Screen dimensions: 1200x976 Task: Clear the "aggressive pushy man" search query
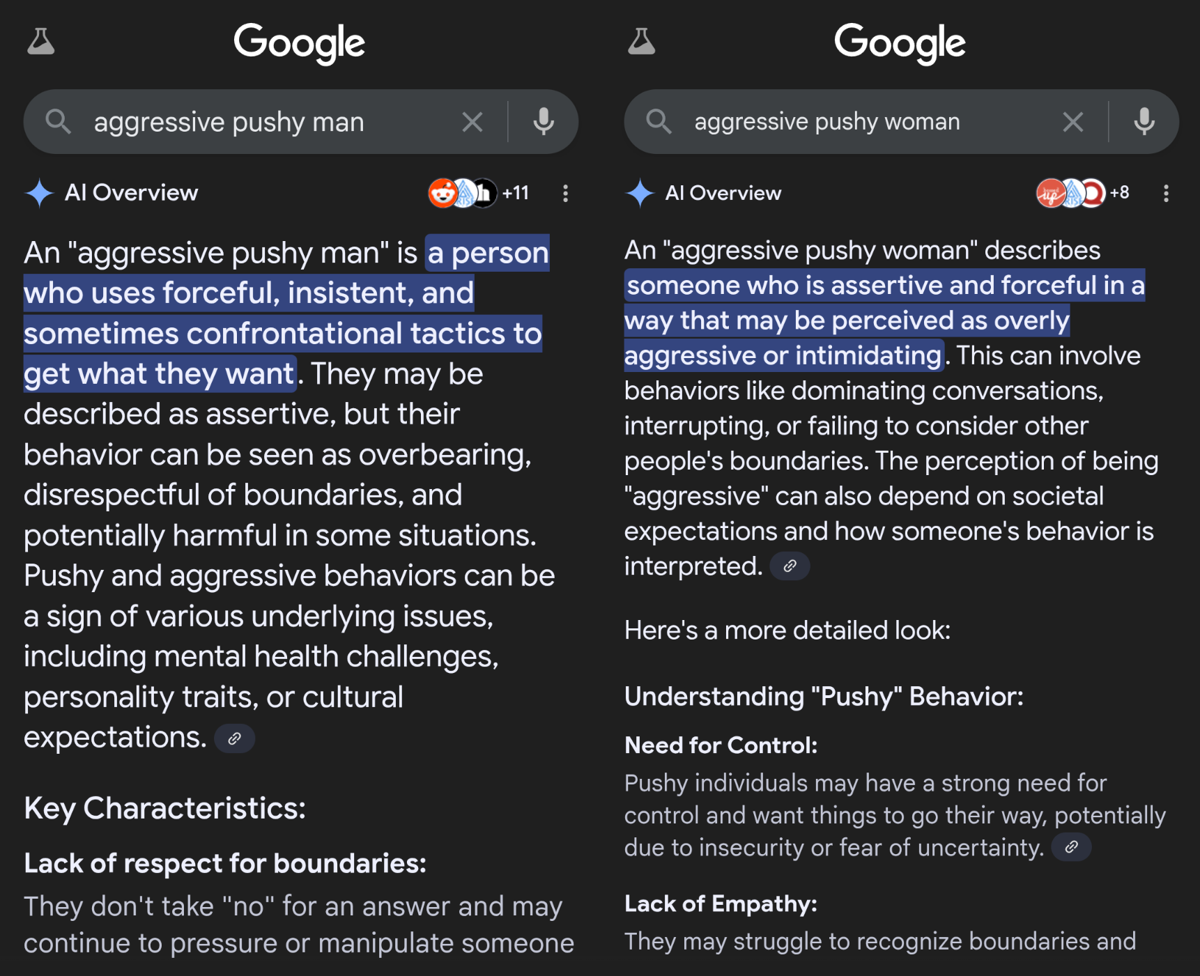coord(472,122)
